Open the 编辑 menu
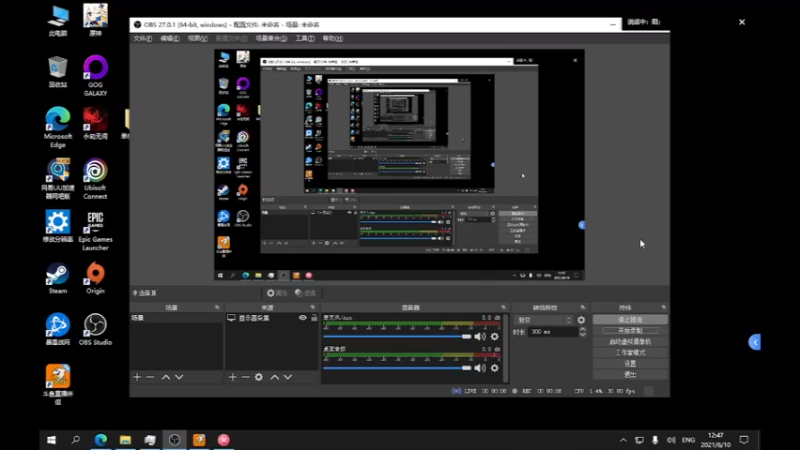The width and height of the screenshot is (800, 450). point(170,39)
